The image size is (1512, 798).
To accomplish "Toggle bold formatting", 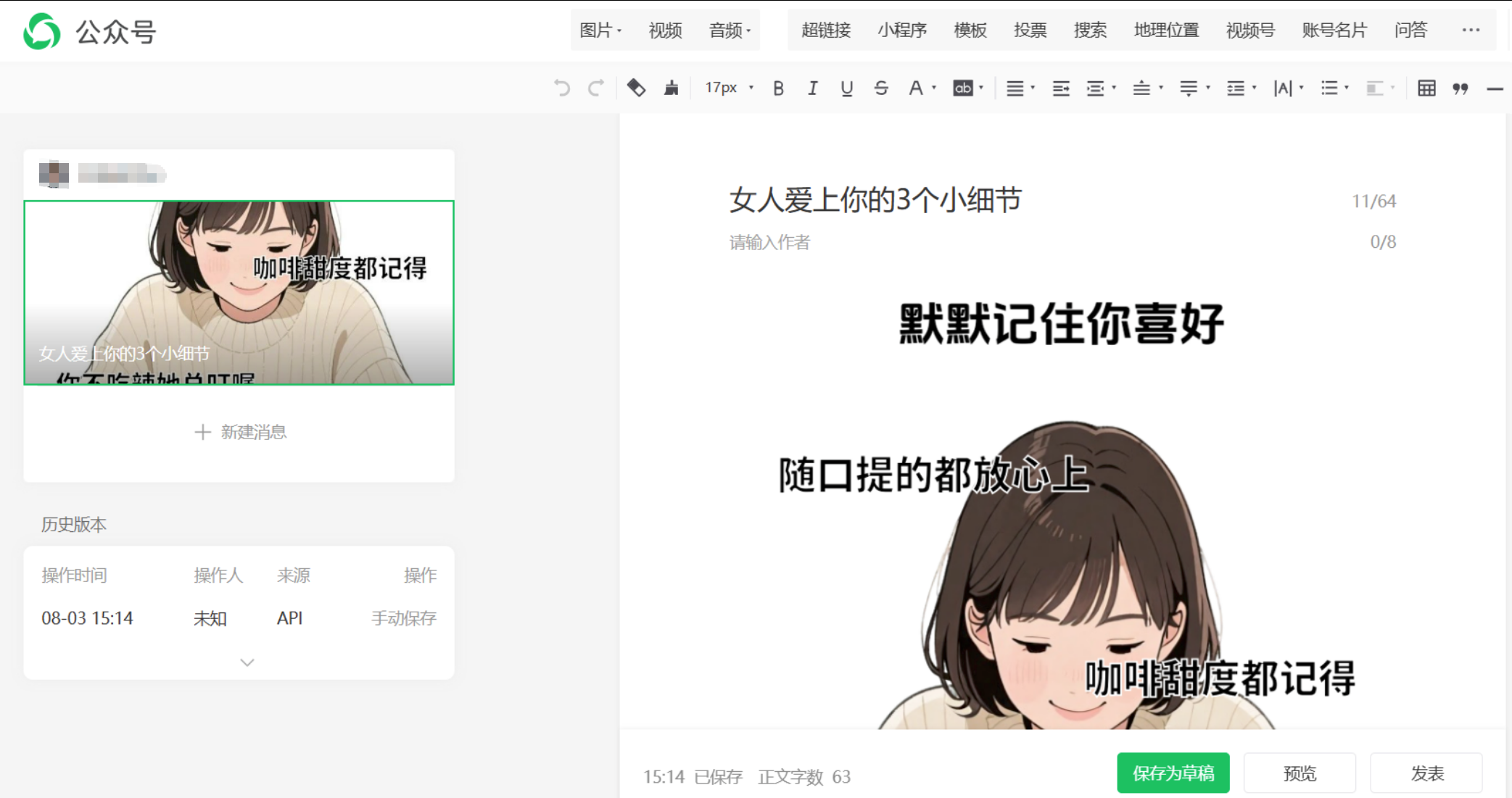I will [778, 88].
